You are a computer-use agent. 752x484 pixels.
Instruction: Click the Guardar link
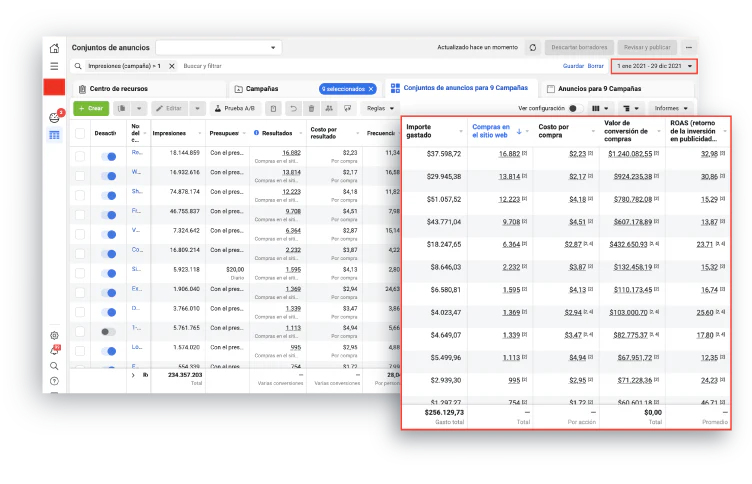point(573,66)
